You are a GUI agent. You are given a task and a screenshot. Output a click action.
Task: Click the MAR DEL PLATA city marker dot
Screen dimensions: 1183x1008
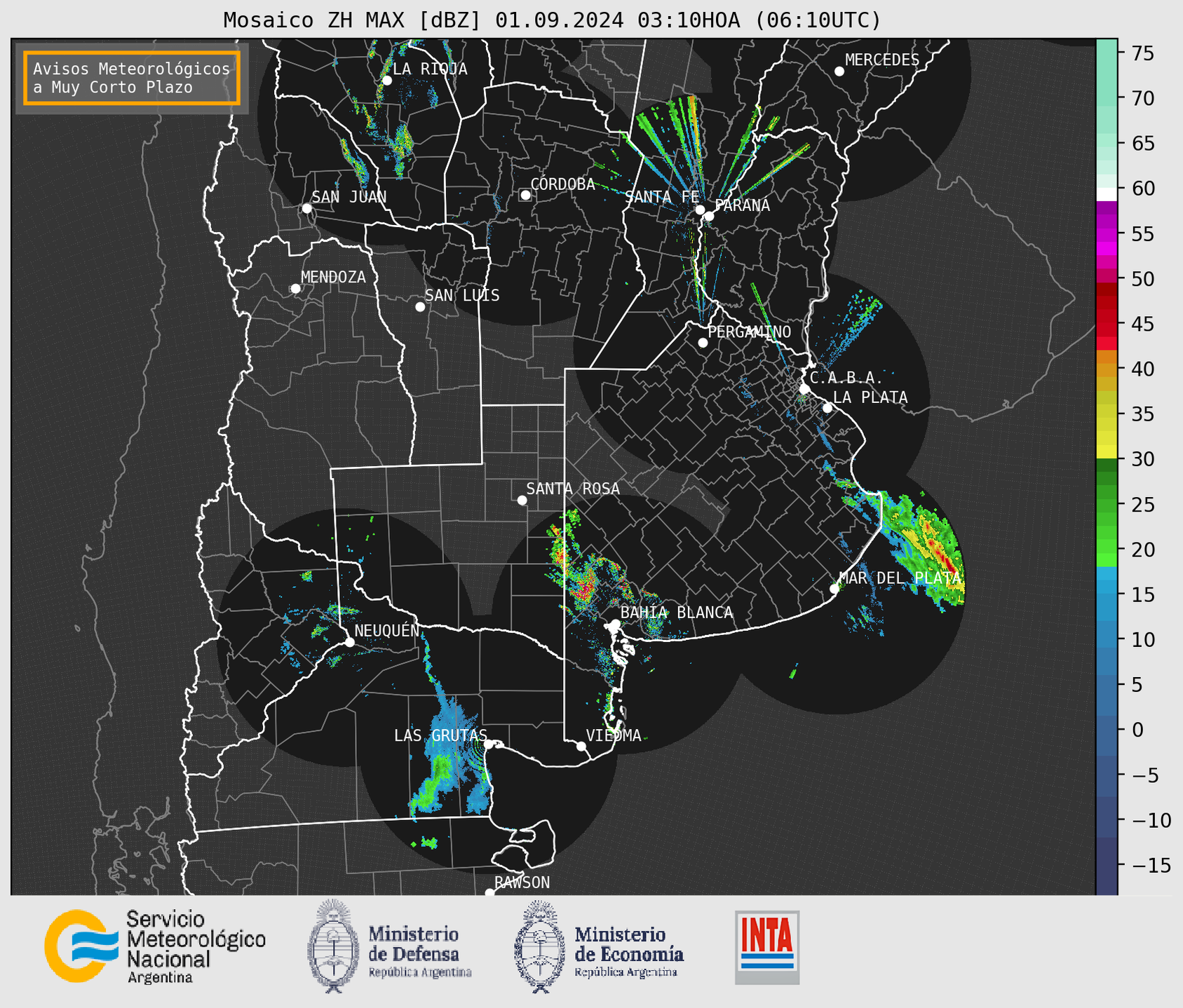click(x=834, y=589)
